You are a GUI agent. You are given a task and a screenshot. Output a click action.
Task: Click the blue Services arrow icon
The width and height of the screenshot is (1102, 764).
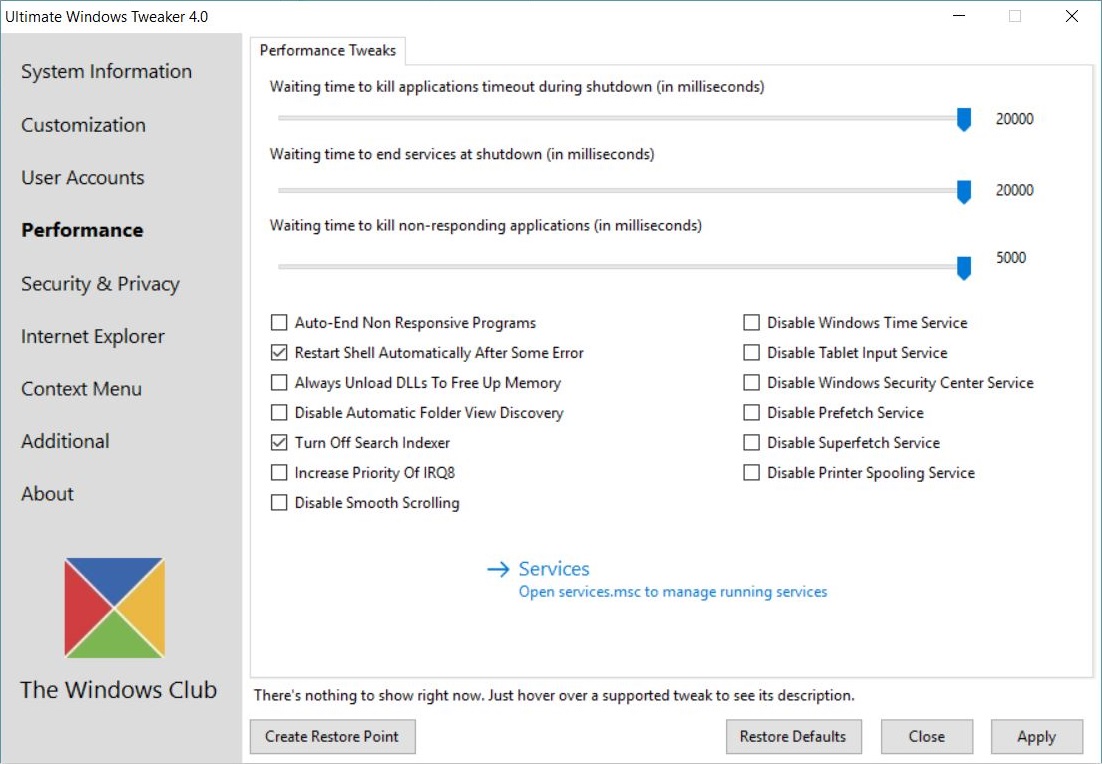tap(498, 569)
